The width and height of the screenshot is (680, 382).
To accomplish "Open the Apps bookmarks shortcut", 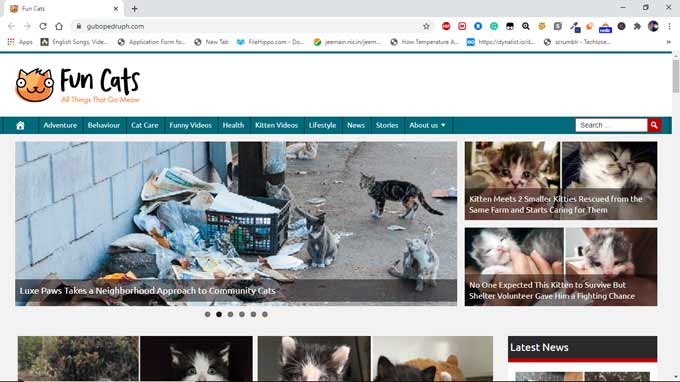I will pyautogui.click(x=20, y=42).
